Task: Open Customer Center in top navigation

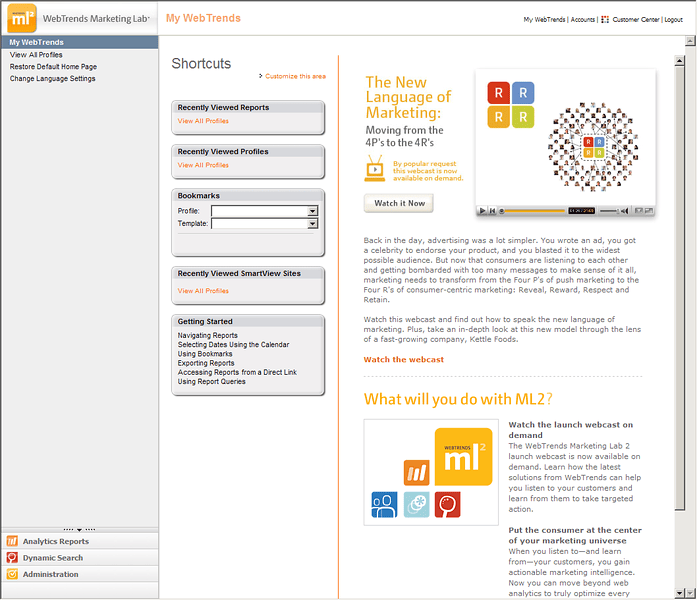Action: [636, 20]
